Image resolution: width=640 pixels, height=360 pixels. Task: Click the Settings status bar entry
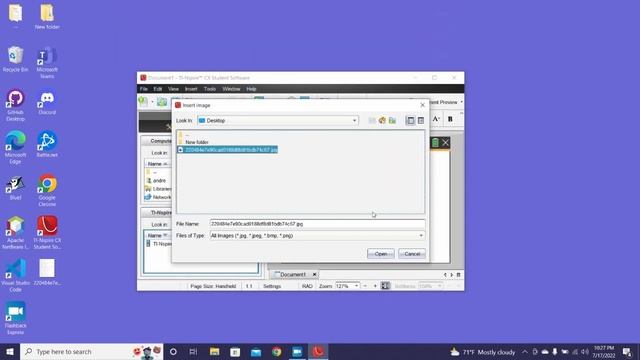point(272,286)
